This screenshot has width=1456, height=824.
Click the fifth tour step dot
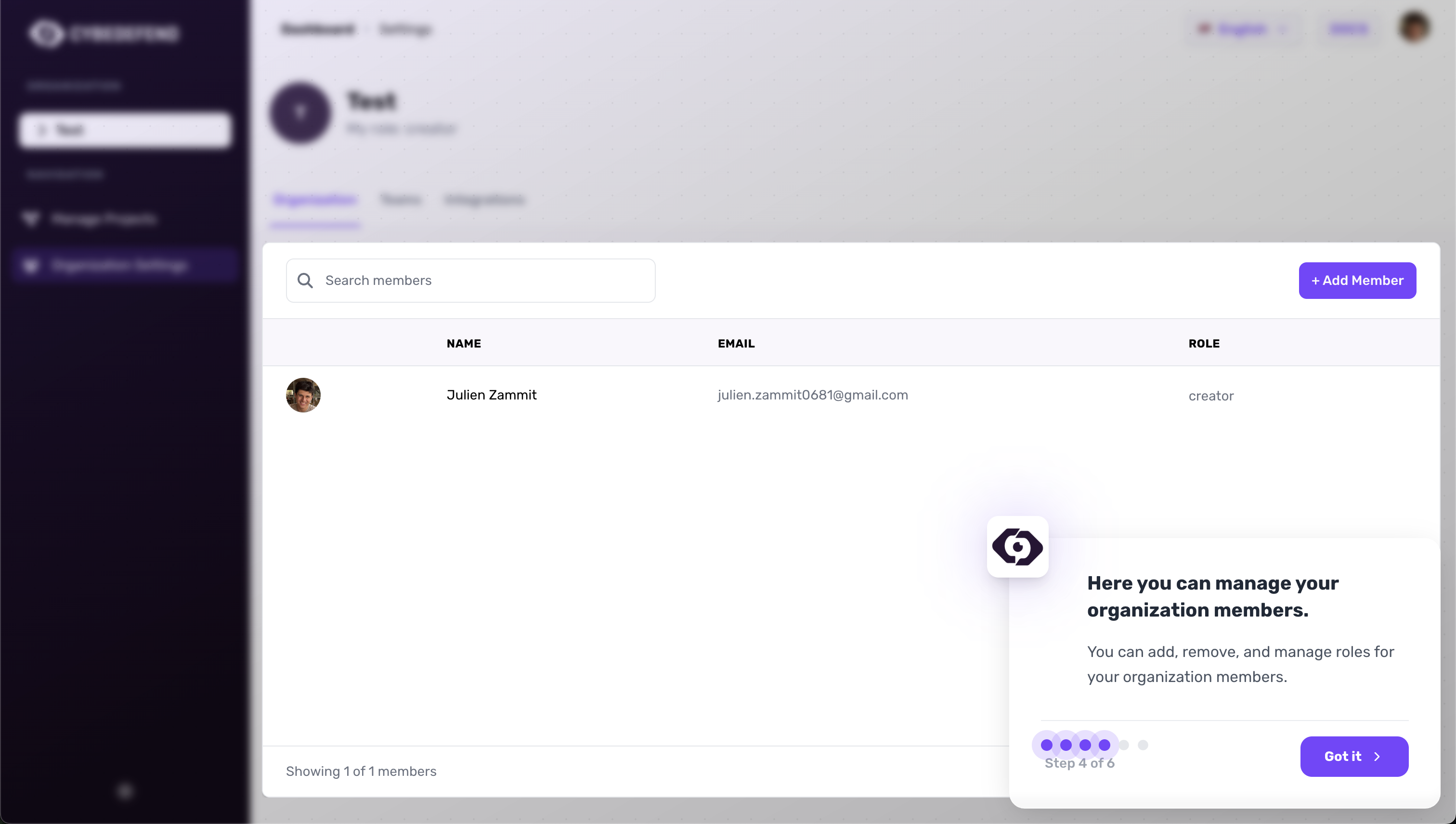tap(1124, 745)
